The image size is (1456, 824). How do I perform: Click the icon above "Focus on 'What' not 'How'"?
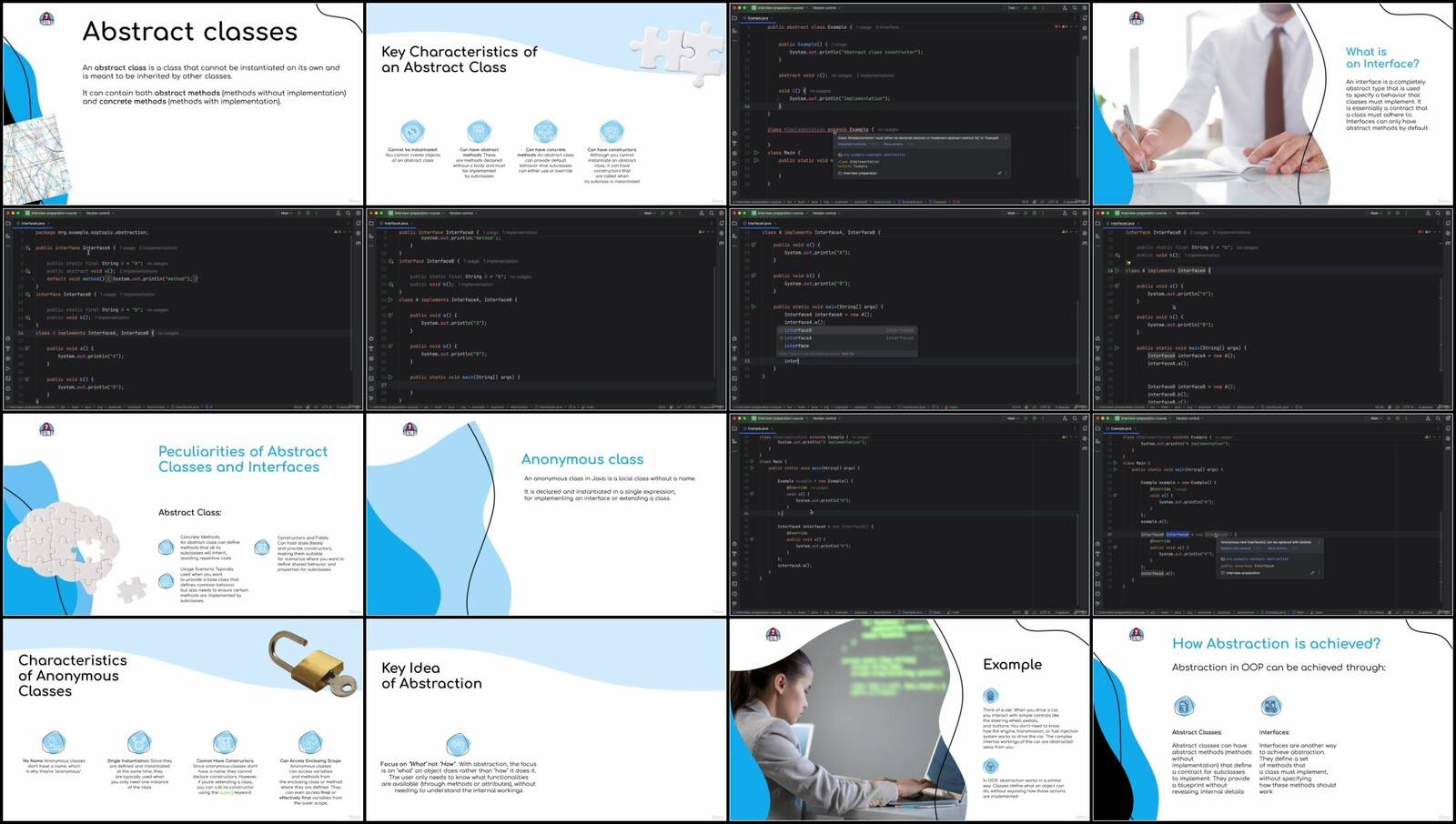458,745
